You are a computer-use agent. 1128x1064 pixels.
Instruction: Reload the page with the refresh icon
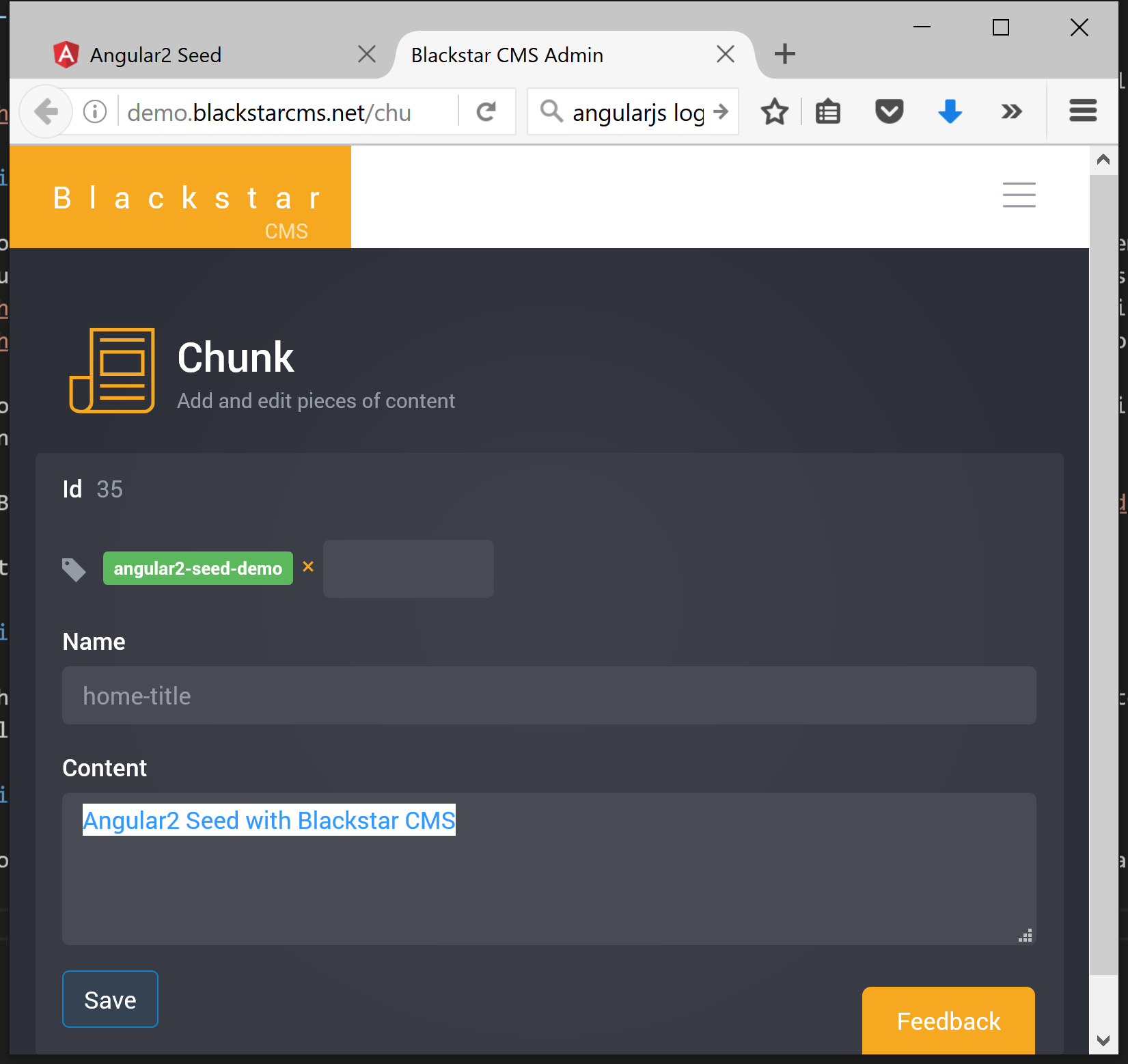[x=486, y=111]
